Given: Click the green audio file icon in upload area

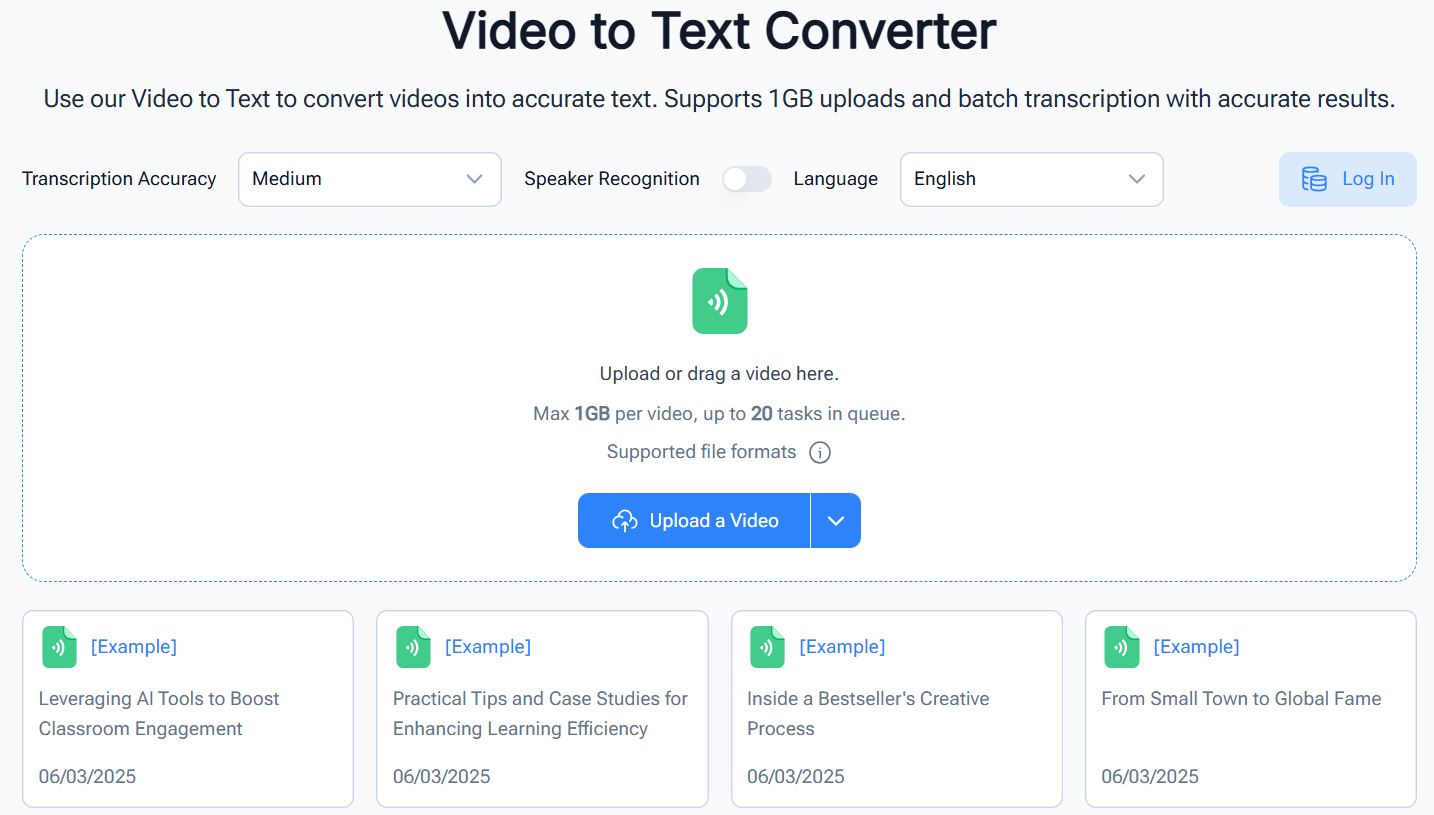Looking at the screenshot, I should (719, 301).
